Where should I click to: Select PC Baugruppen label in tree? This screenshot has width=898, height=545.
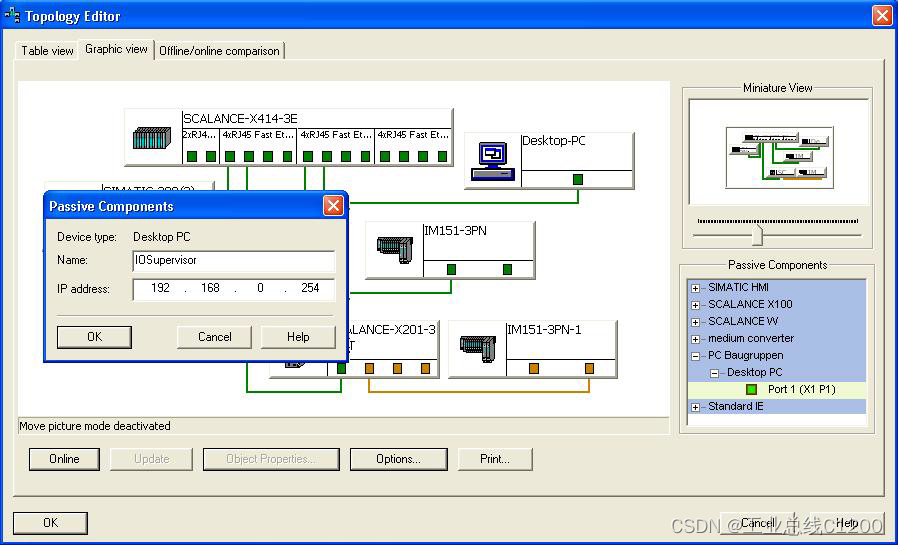[746, 356]
